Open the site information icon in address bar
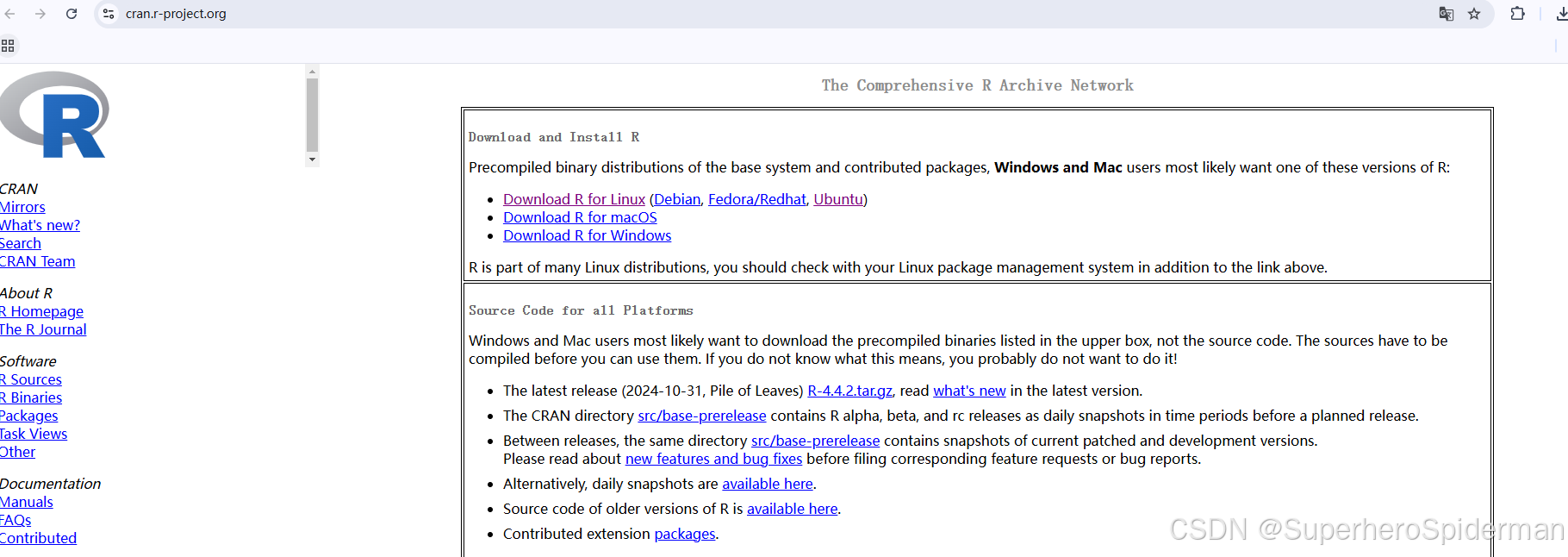 pos(109,14)
